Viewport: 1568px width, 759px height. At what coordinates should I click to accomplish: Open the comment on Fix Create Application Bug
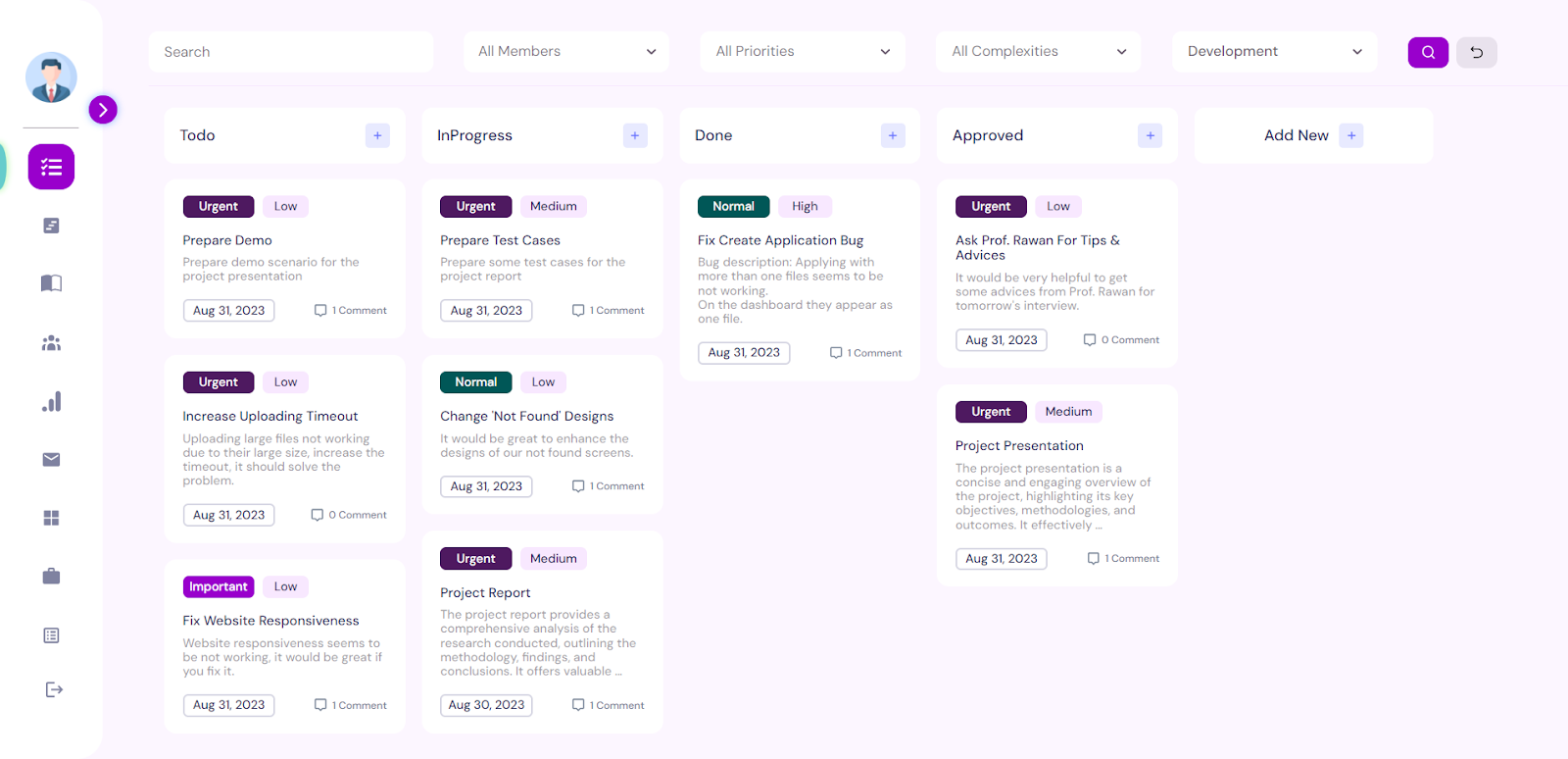tap(864, 352)
